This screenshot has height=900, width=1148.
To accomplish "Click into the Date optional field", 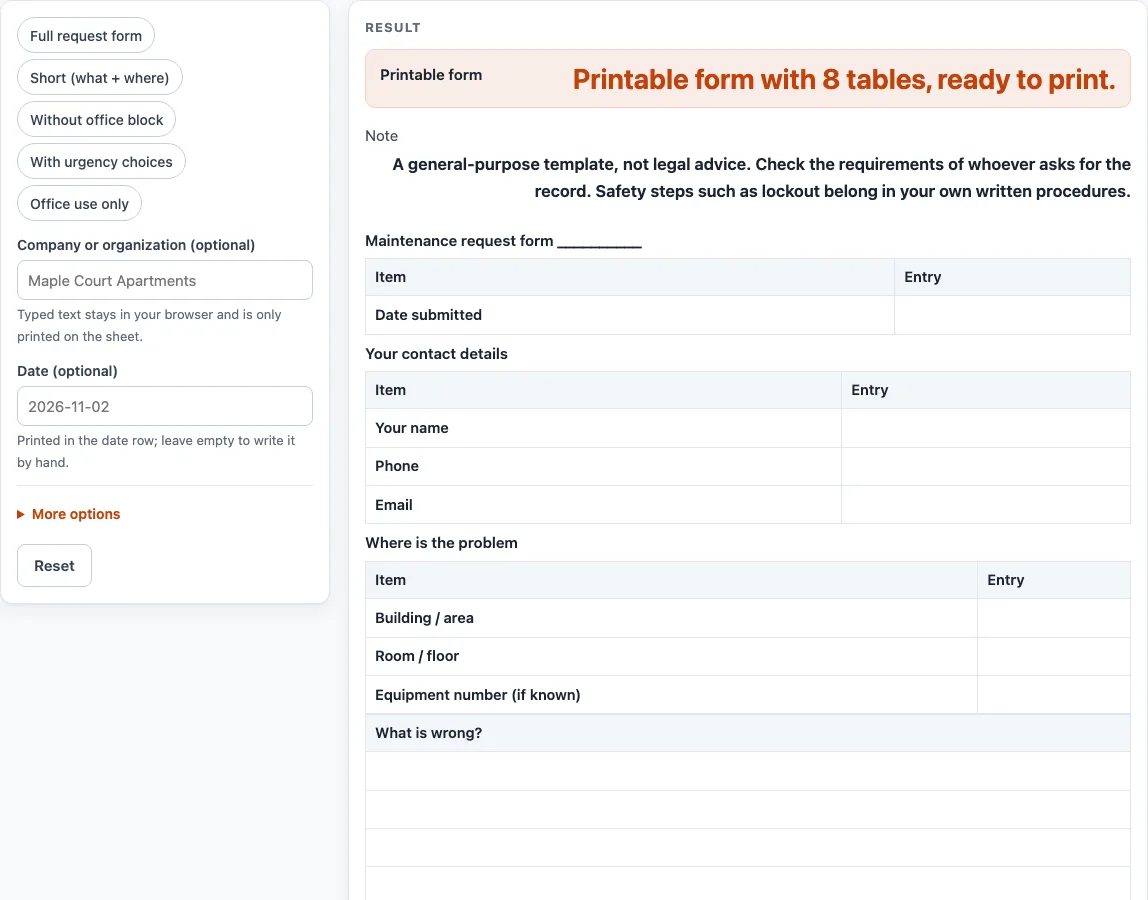I will coord(165,406).
